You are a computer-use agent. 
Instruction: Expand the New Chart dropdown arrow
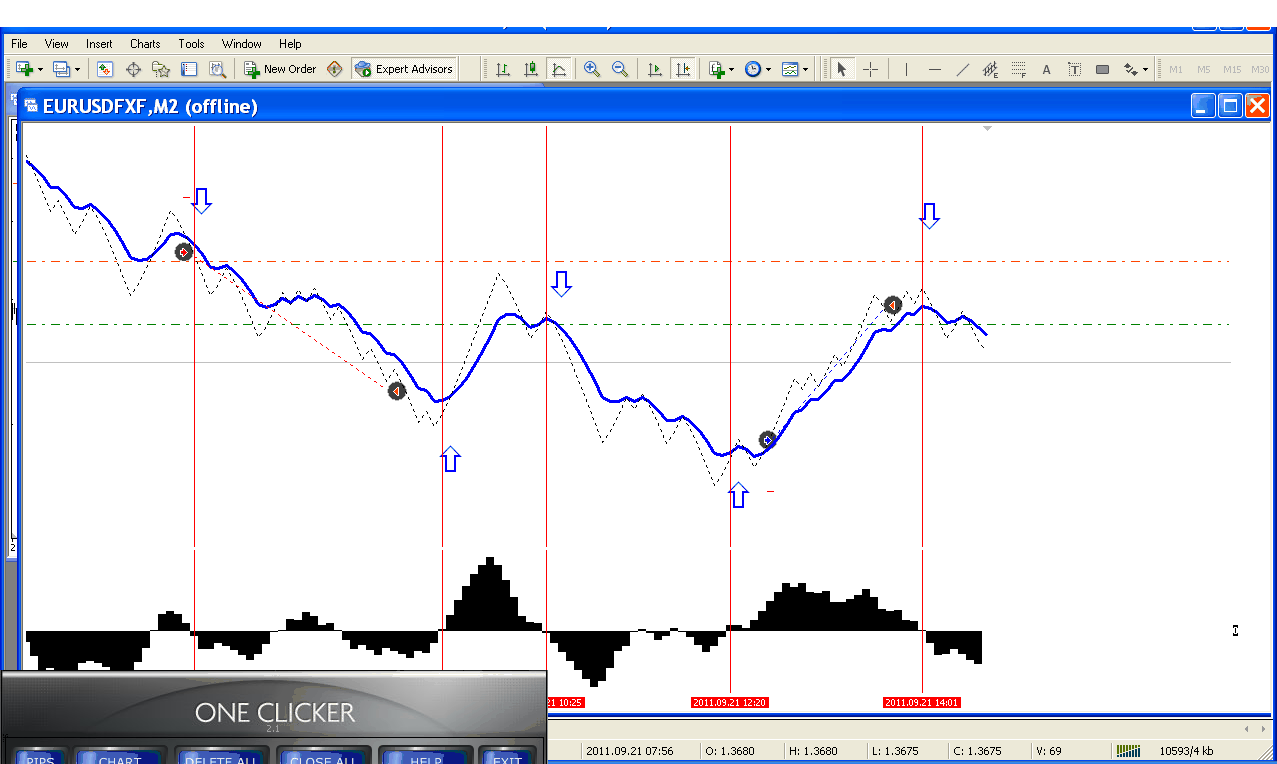click(40, 70)
